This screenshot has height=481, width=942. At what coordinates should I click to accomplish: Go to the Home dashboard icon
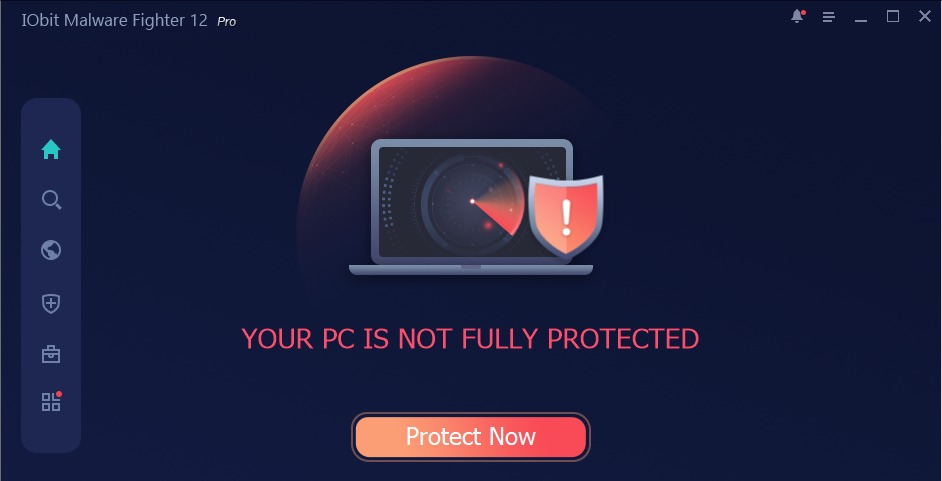point(51,150)
